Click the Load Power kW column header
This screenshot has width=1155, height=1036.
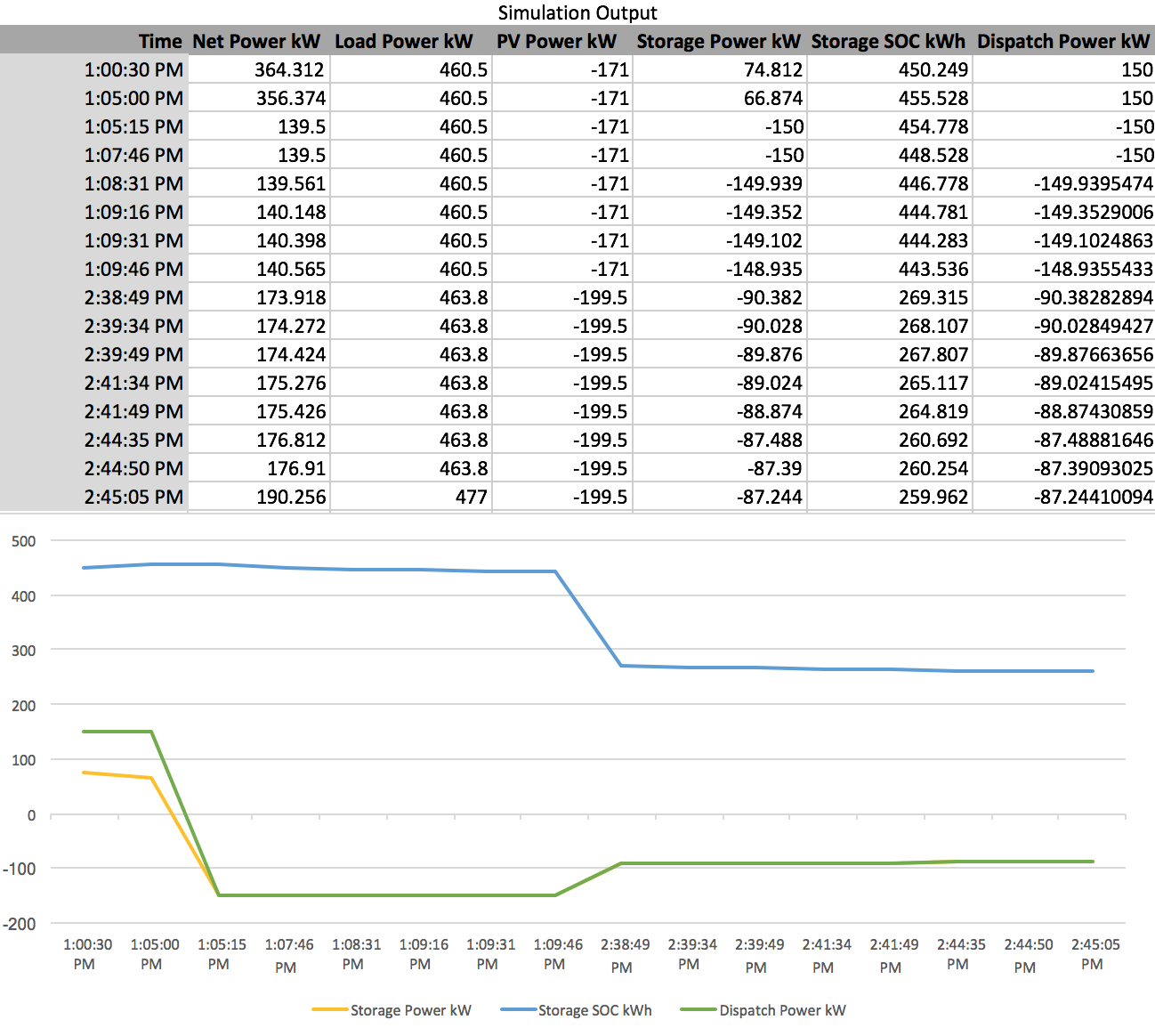click(x=404, y=41)
